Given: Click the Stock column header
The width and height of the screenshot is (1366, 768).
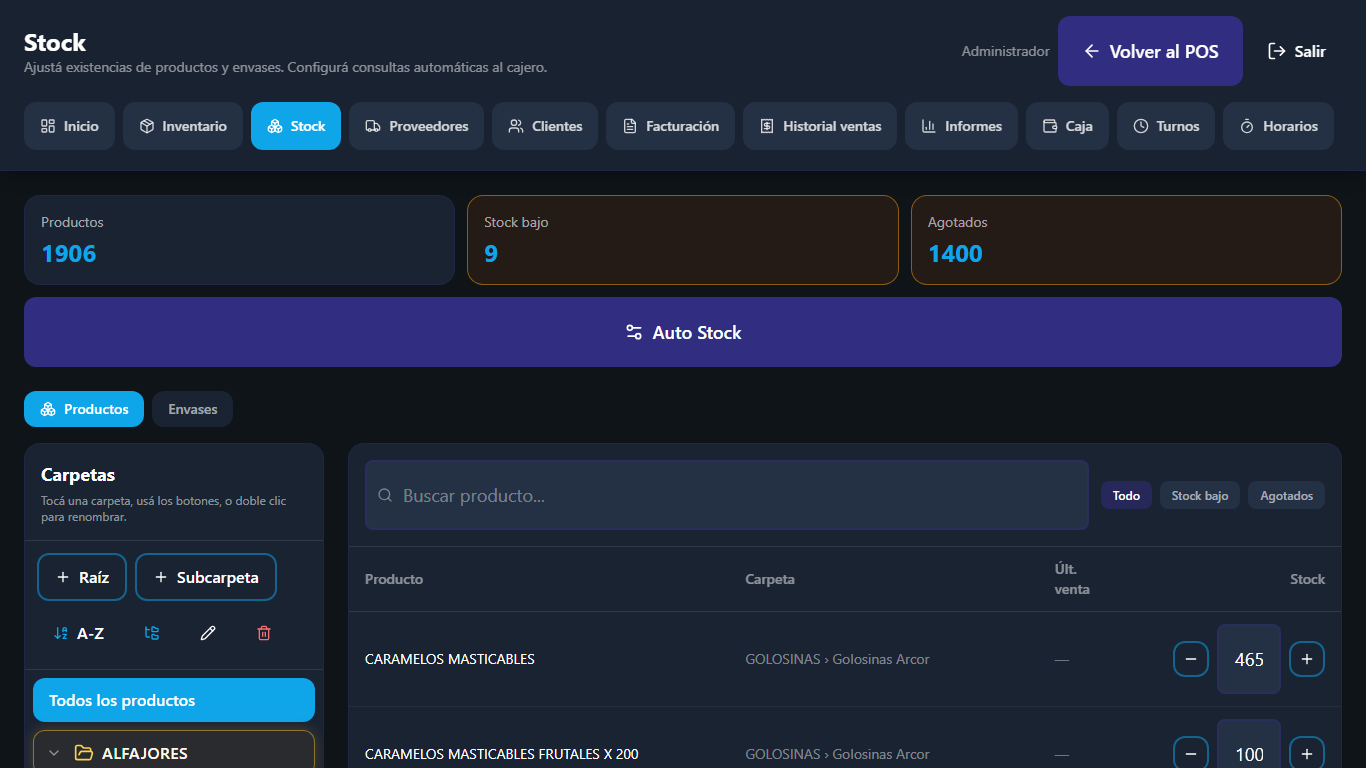Looking at the screenshot, I should pyautogui.click(x=1307, y=579).
